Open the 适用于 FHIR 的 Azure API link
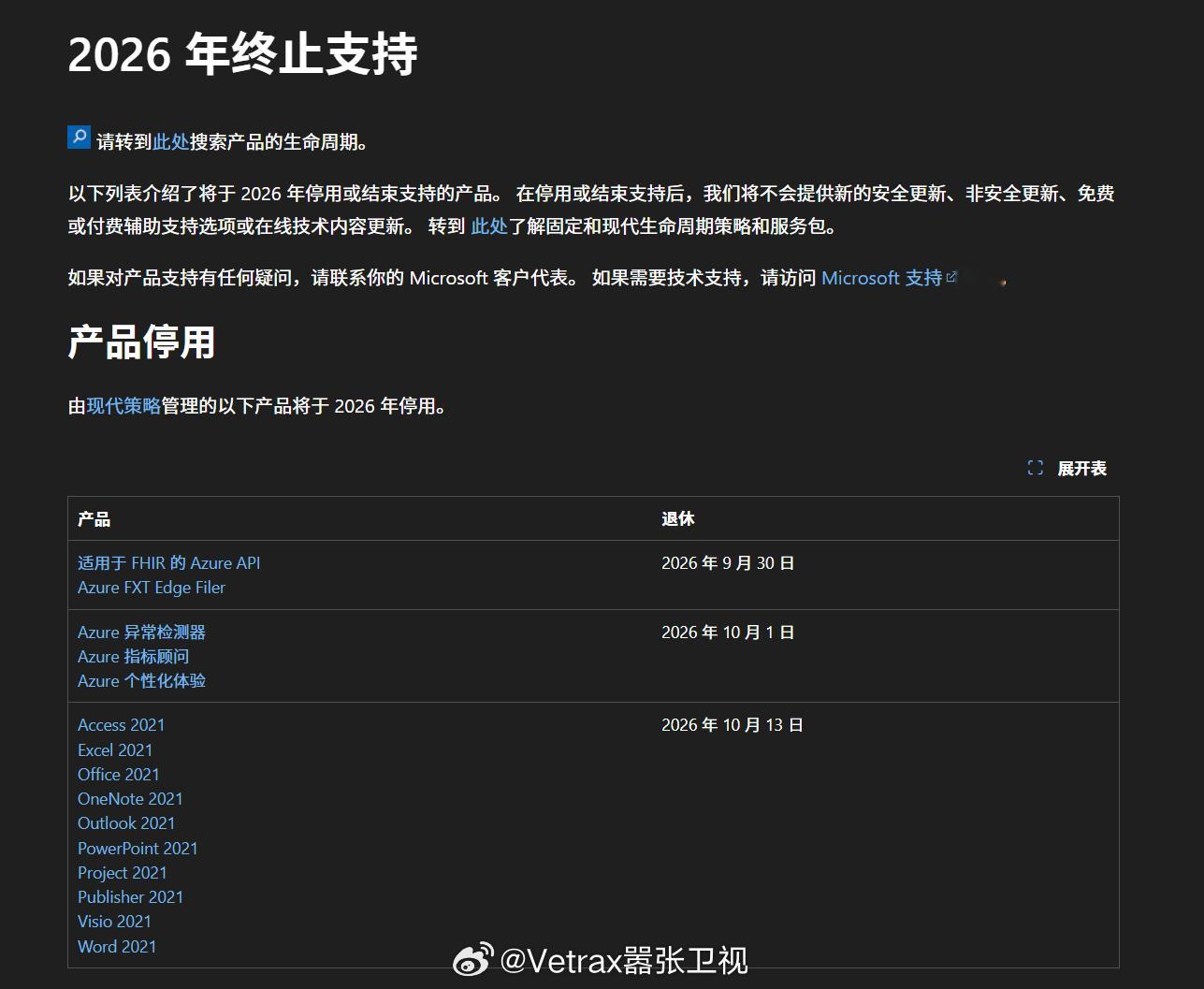Image resolution: width=1204 pixels, height=989 pixels. coord(169,563)
